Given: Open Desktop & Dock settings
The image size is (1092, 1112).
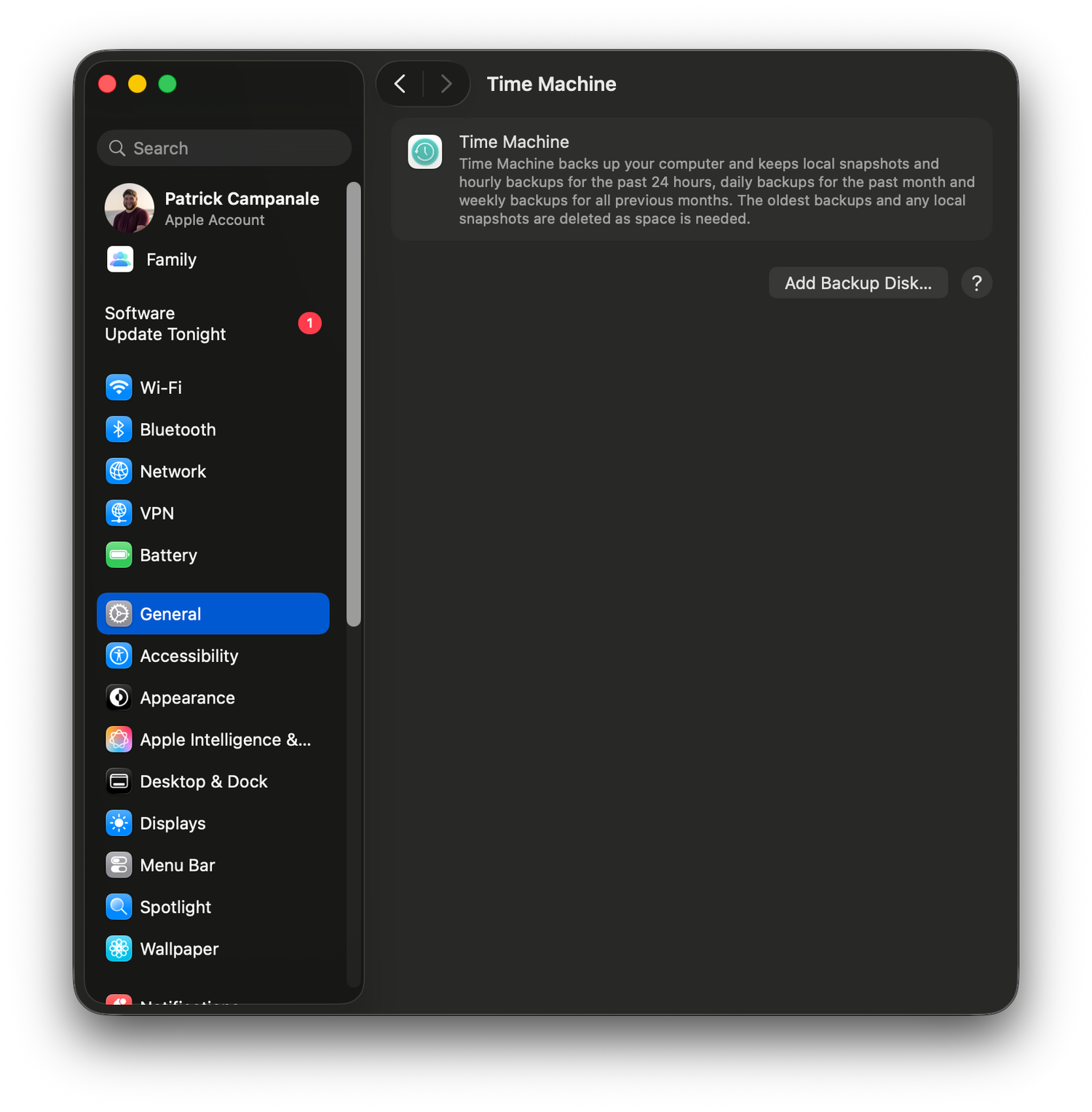Looking at the screenshot, I should [204, 781].
